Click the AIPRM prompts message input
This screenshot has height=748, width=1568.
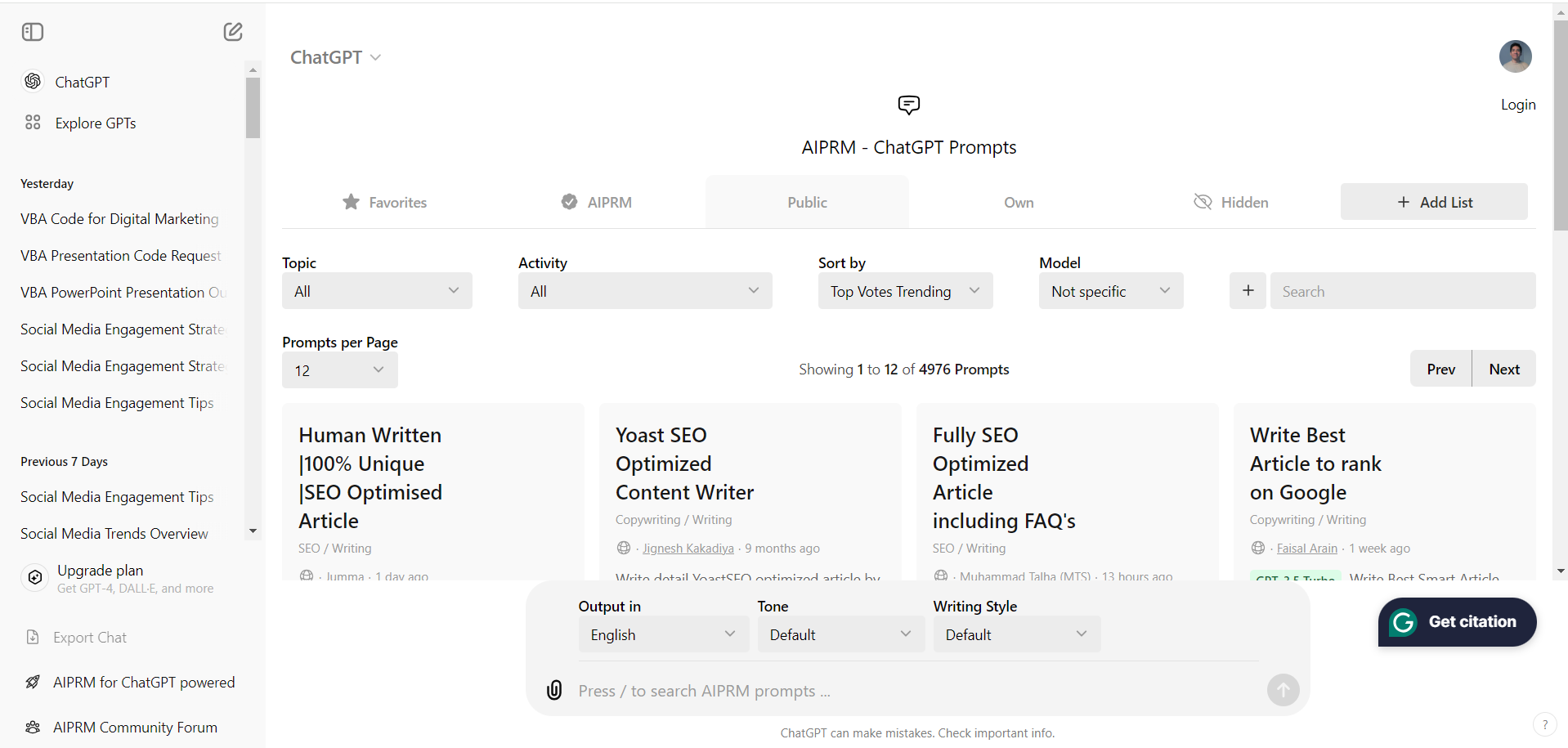coord(916,691)
